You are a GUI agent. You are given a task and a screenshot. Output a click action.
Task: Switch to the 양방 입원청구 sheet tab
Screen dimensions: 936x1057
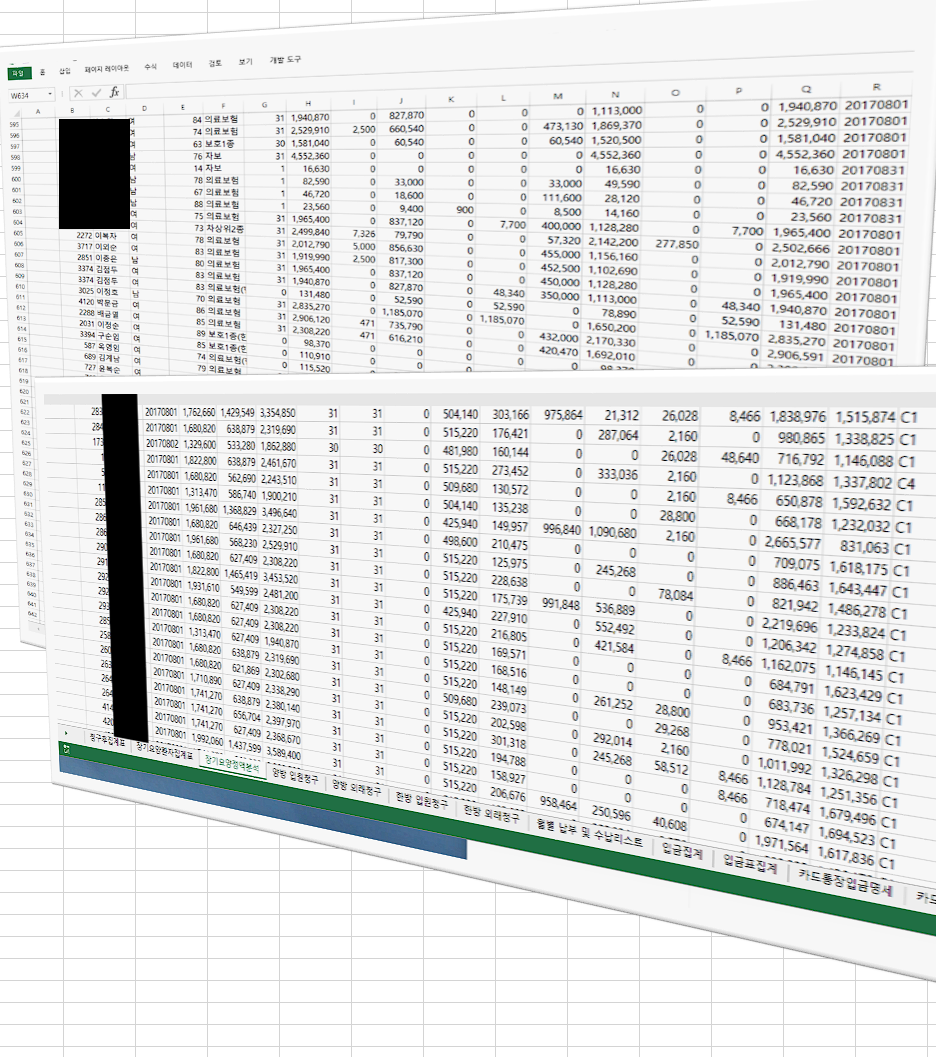pos(294,776)
